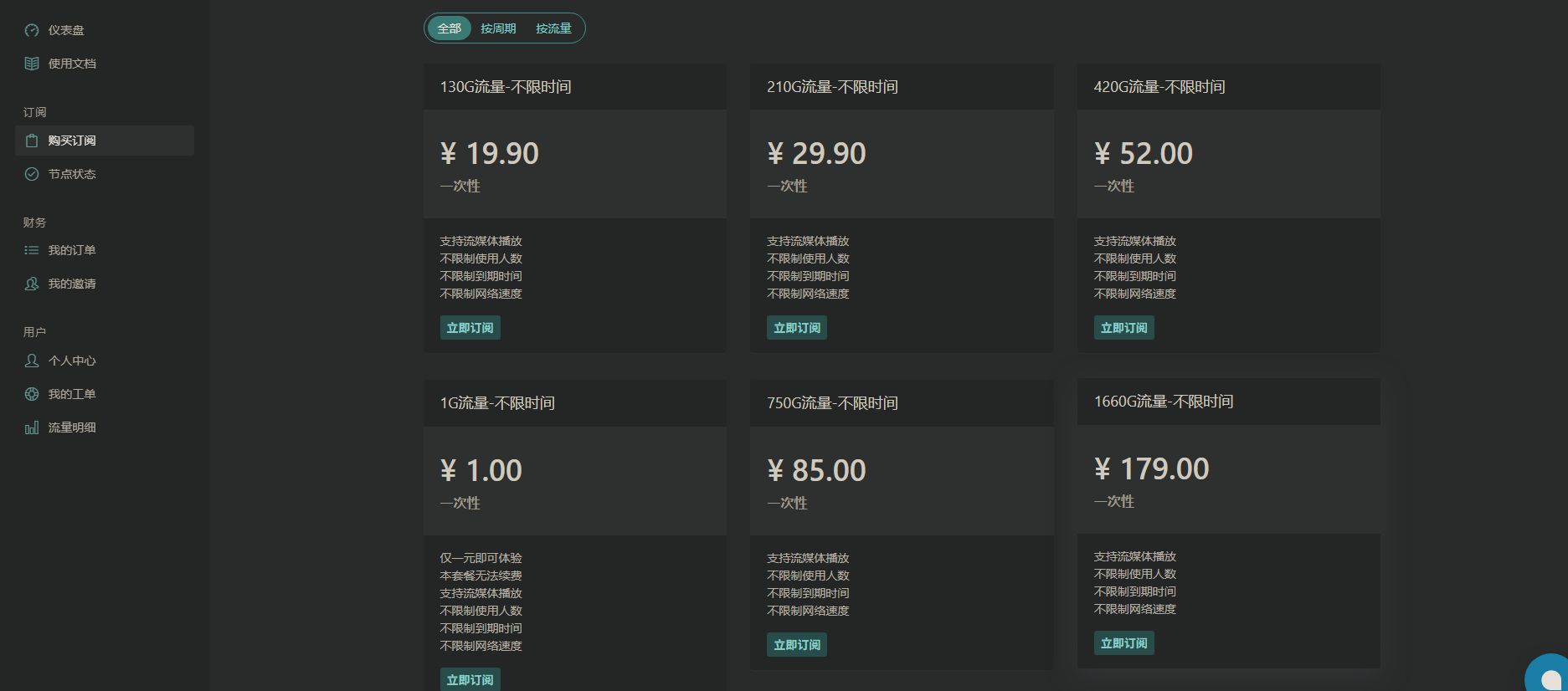This screenshot has width=1568, height=691.
Task: Select 购买订阅 menu item
Action: pyautogui.click(x=105, y=141)
